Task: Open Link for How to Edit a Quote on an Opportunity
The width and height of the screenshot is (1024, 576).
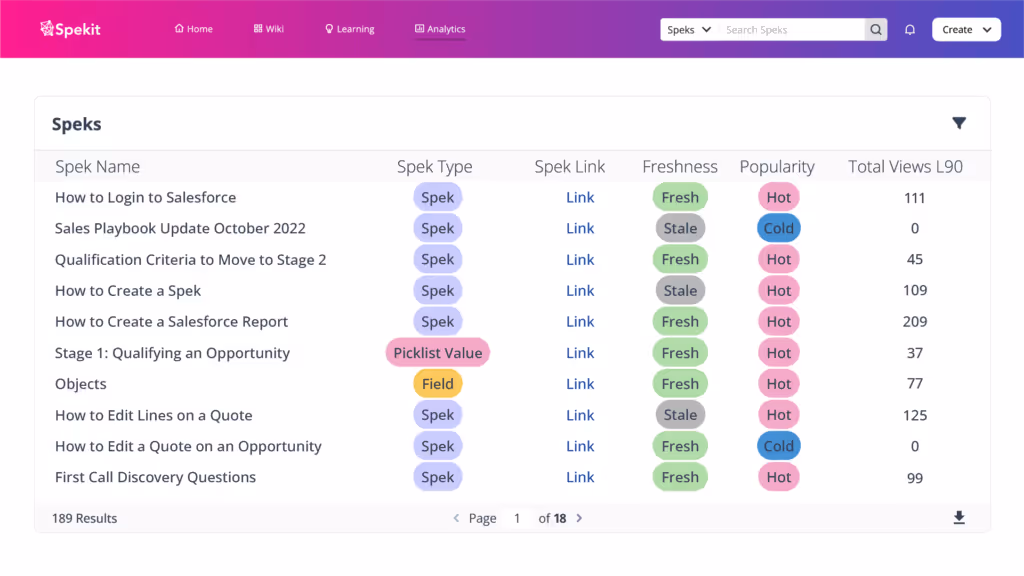Action: coord(580,446)
